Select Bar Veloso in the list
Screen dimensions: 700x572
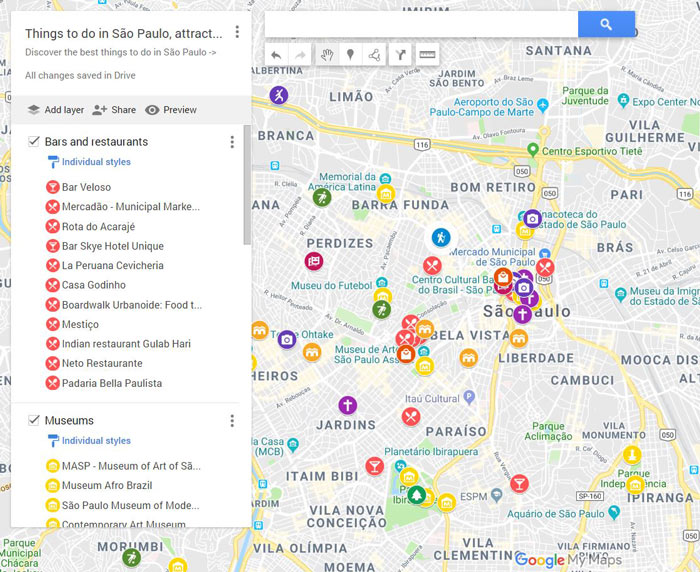(78, 187)
